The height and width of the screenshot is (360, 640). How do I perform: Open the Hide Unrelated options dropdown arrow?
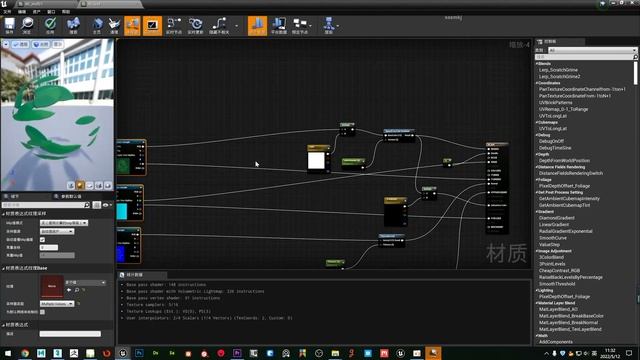tap(237, 26)
